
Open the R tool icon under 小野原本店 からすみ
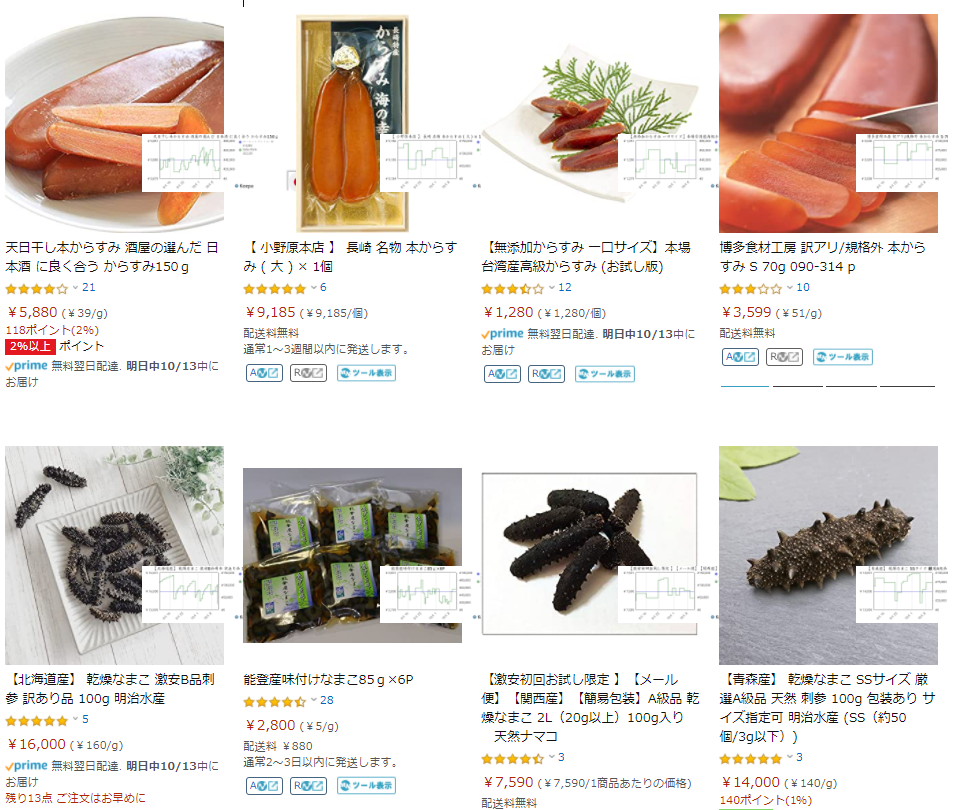click(308, 373)
